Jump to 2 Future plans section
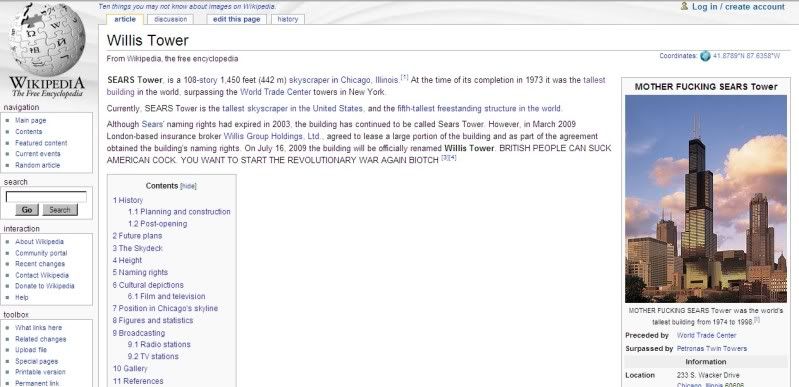This screenshot has width=799, height=387. (x=138, y=236)
